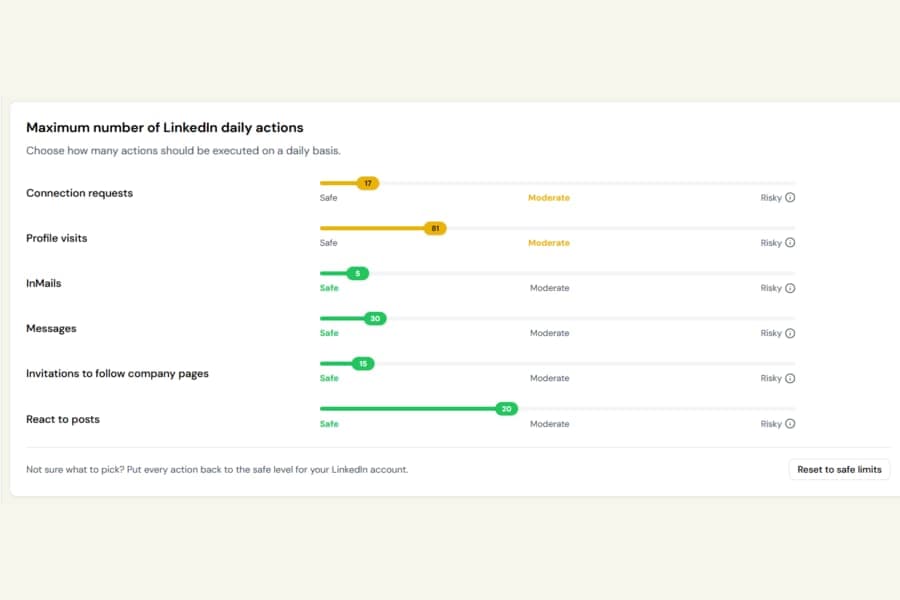The width and height of the screenshot is (900, 600).
Task: Click the Messages row label
Action: pos(51,328)
